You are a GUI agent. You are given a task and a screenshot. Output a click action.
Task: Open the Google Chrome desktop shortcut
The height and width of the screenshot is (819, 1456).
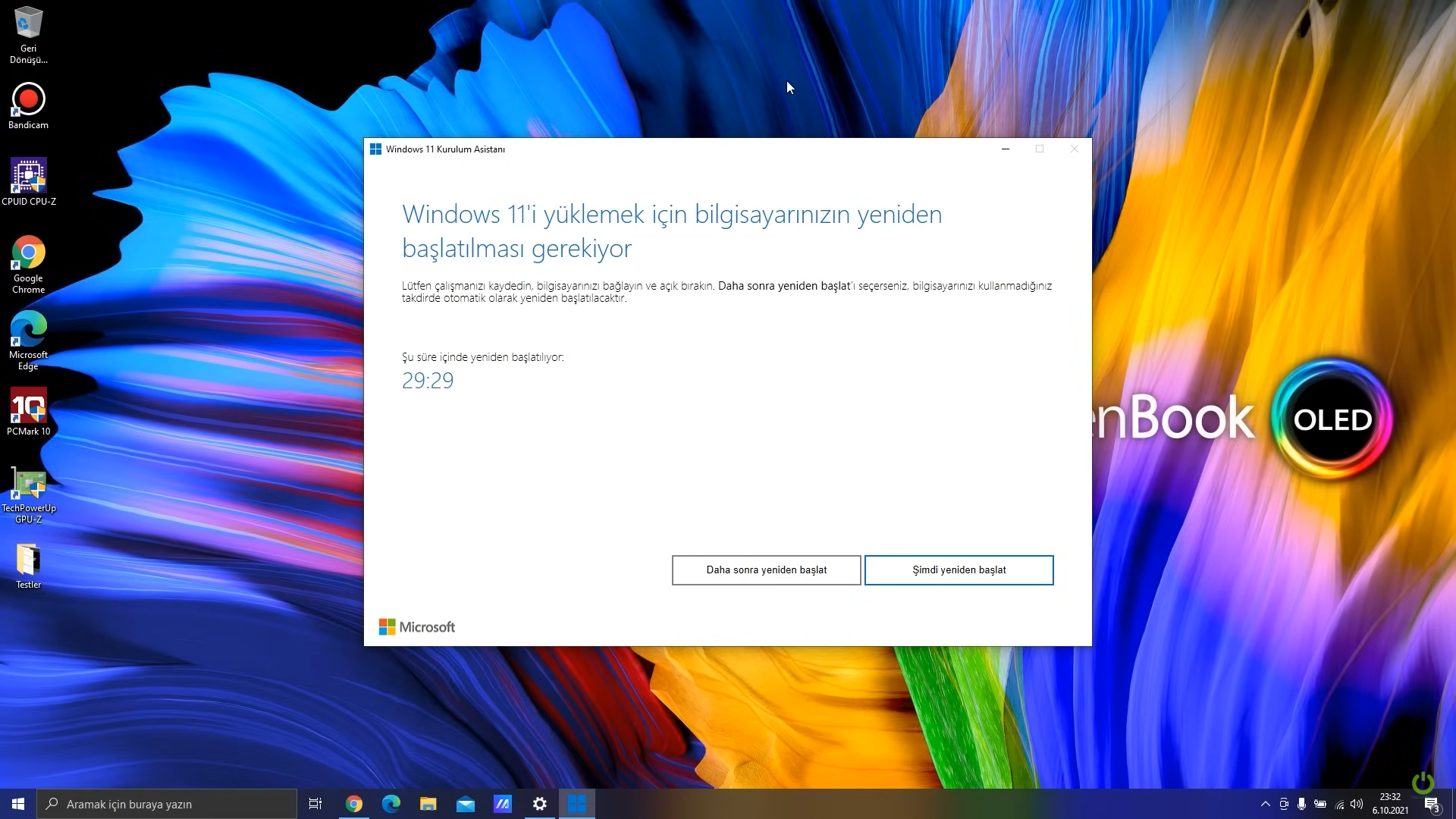point(28,253)
